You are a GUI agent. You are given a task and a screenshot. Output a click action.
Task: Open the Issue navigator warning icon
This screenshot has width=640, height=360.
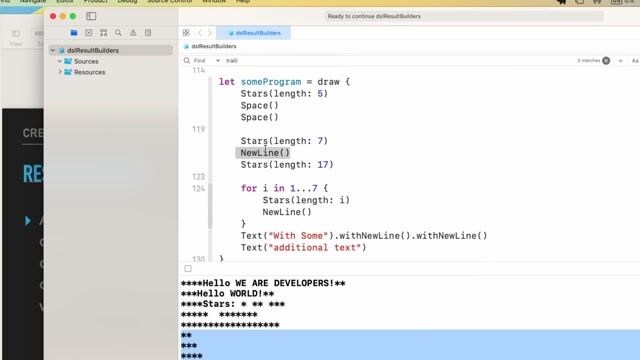133,33
